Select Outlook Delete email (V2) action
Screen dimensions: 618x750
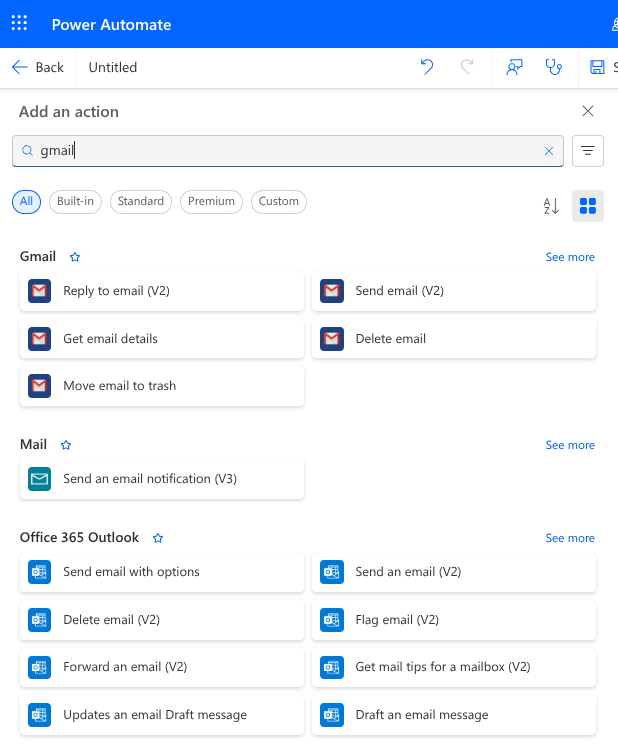(x=162, y=620)
